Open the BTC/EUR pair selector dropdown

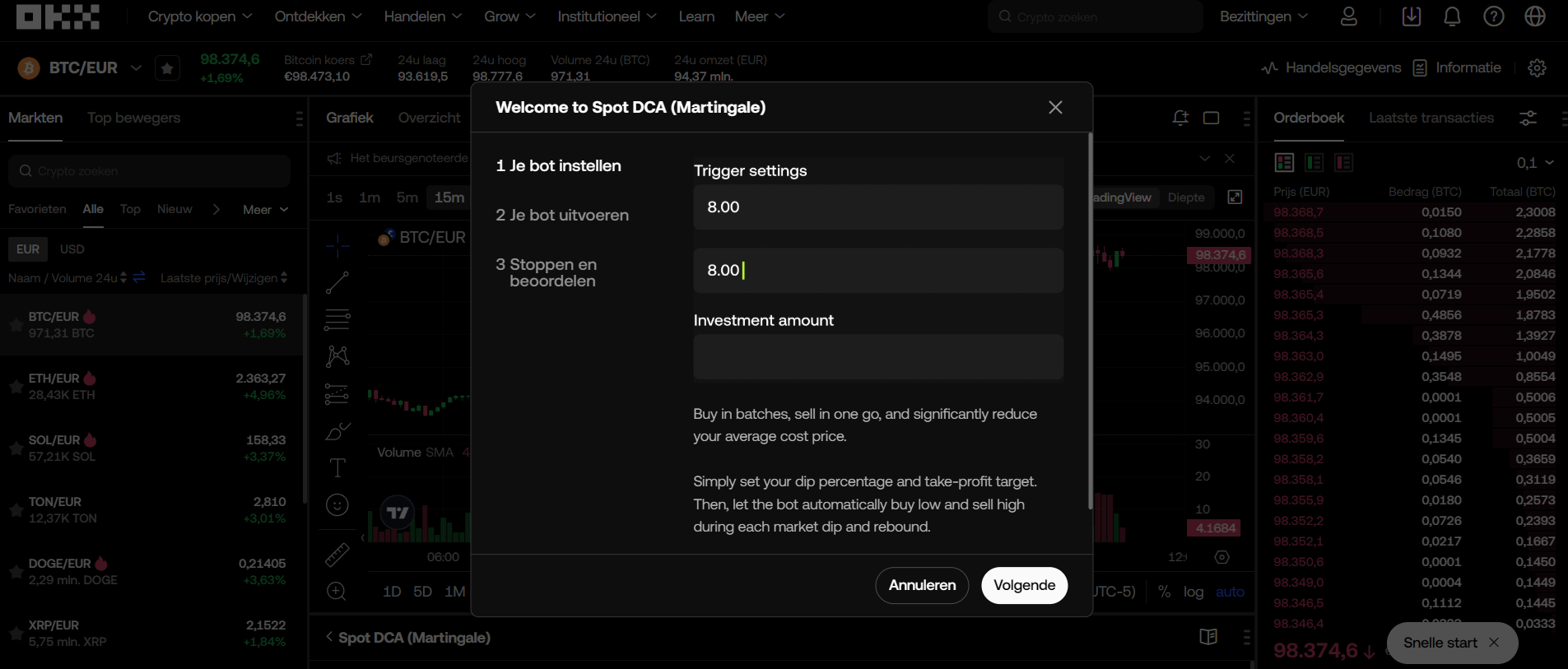136,67
